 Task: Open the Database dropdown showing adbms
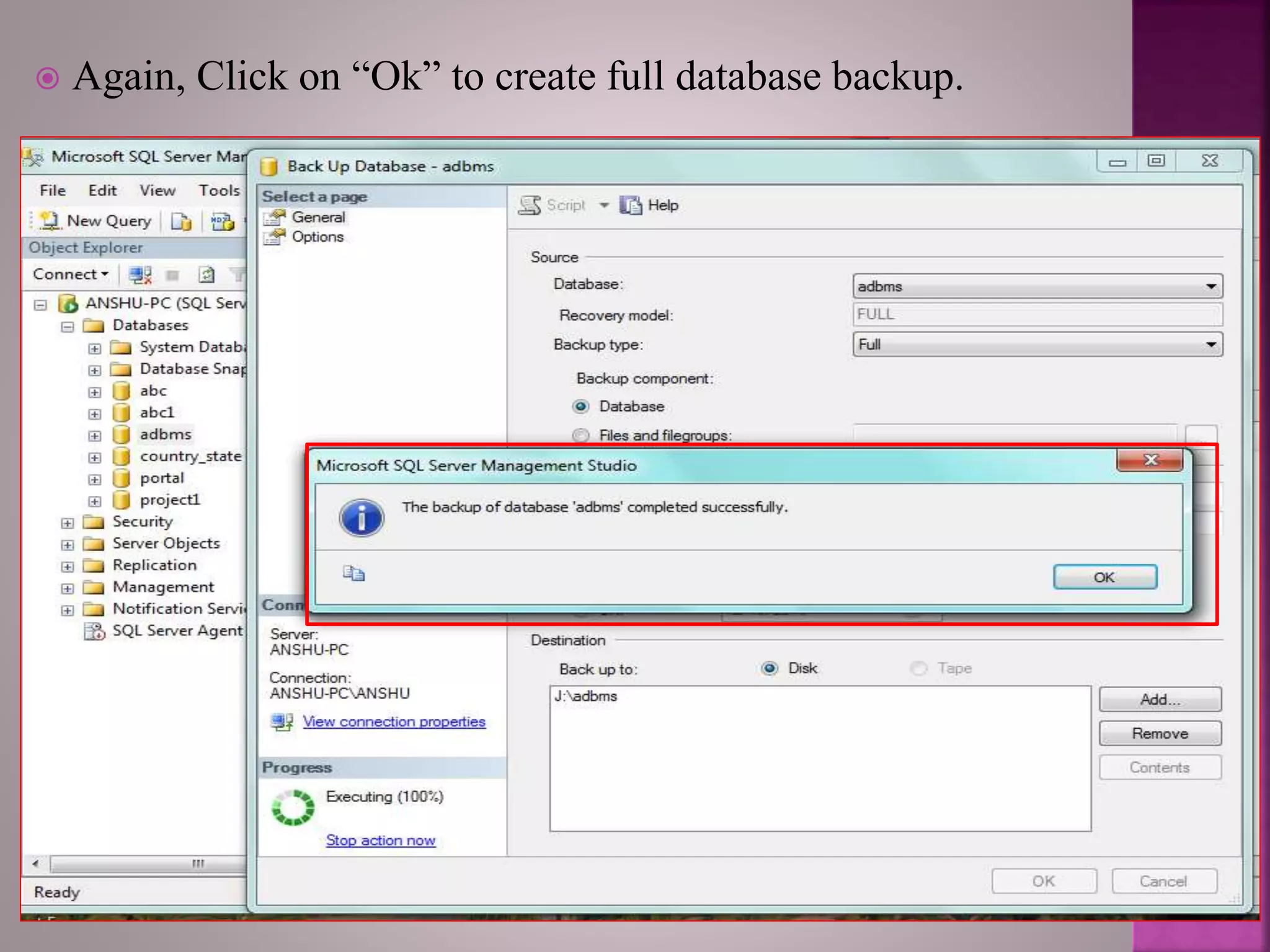1037,286
